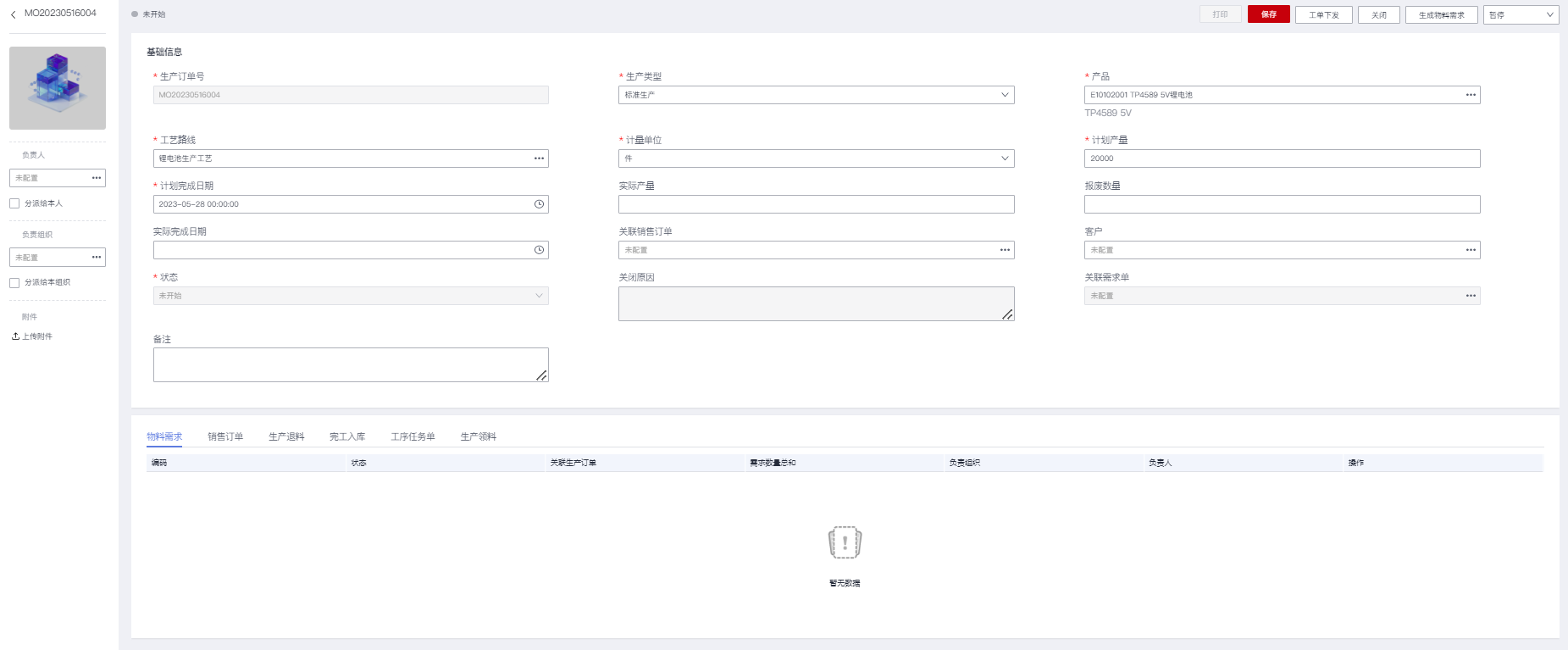
Task: Expand the 计量单位 dropdown
Action: 816,158
